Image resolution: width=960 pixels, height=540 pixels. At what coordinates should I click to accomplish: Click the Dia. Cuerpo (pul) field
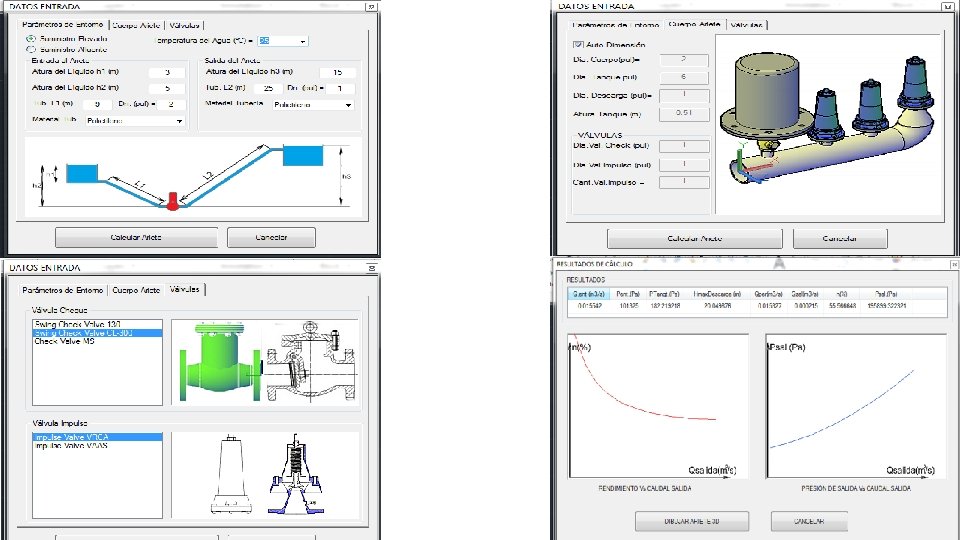[x=684, y=60]
